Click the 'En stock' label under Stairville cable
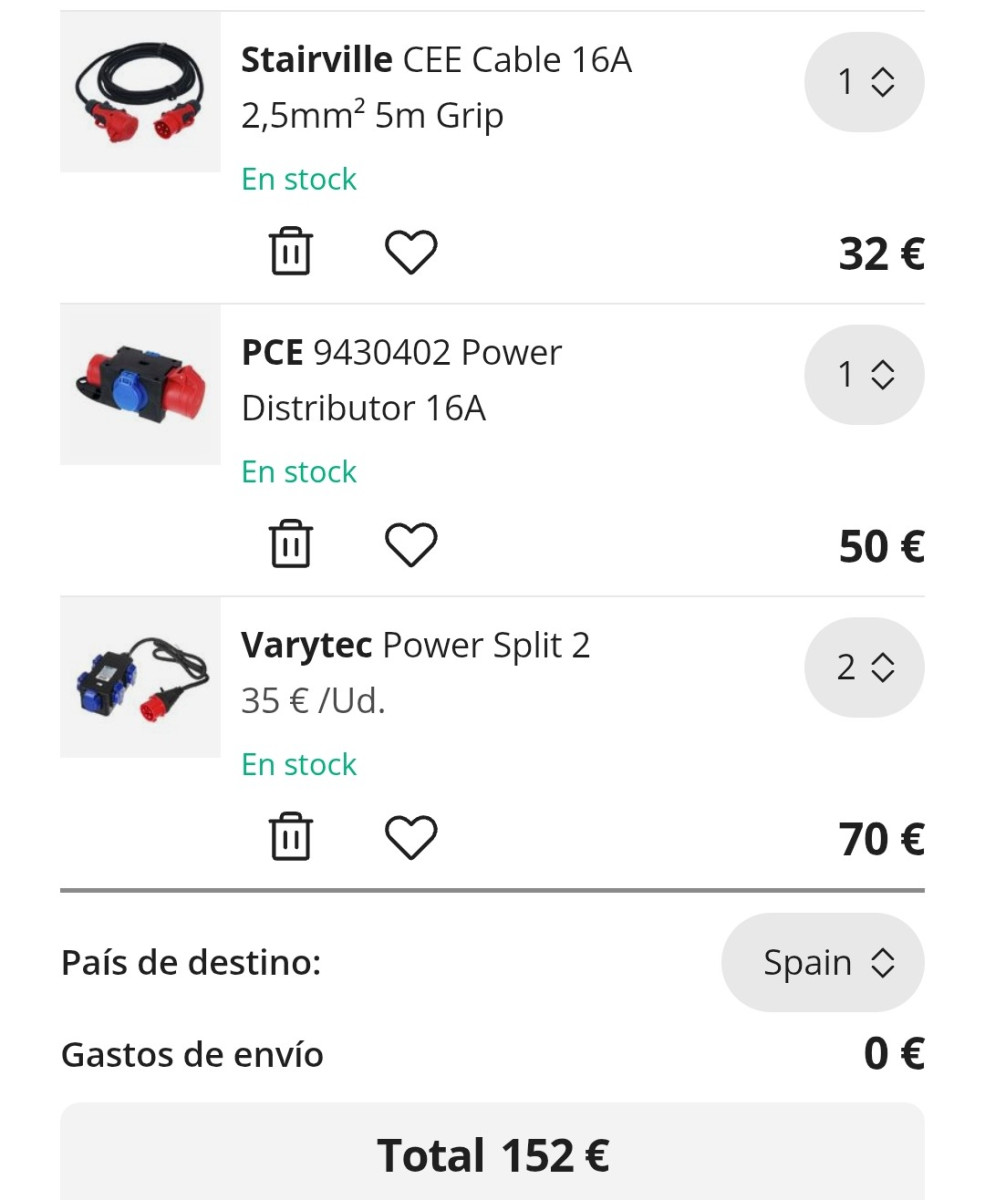The image size is (985, 1200). coord(299,180)
